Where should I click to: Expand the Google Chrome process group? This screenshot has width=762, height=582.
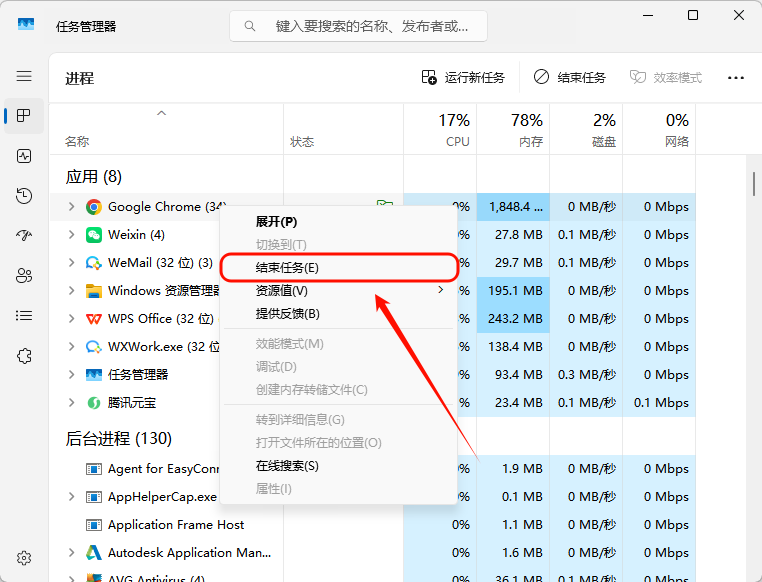tap(71, 207)
